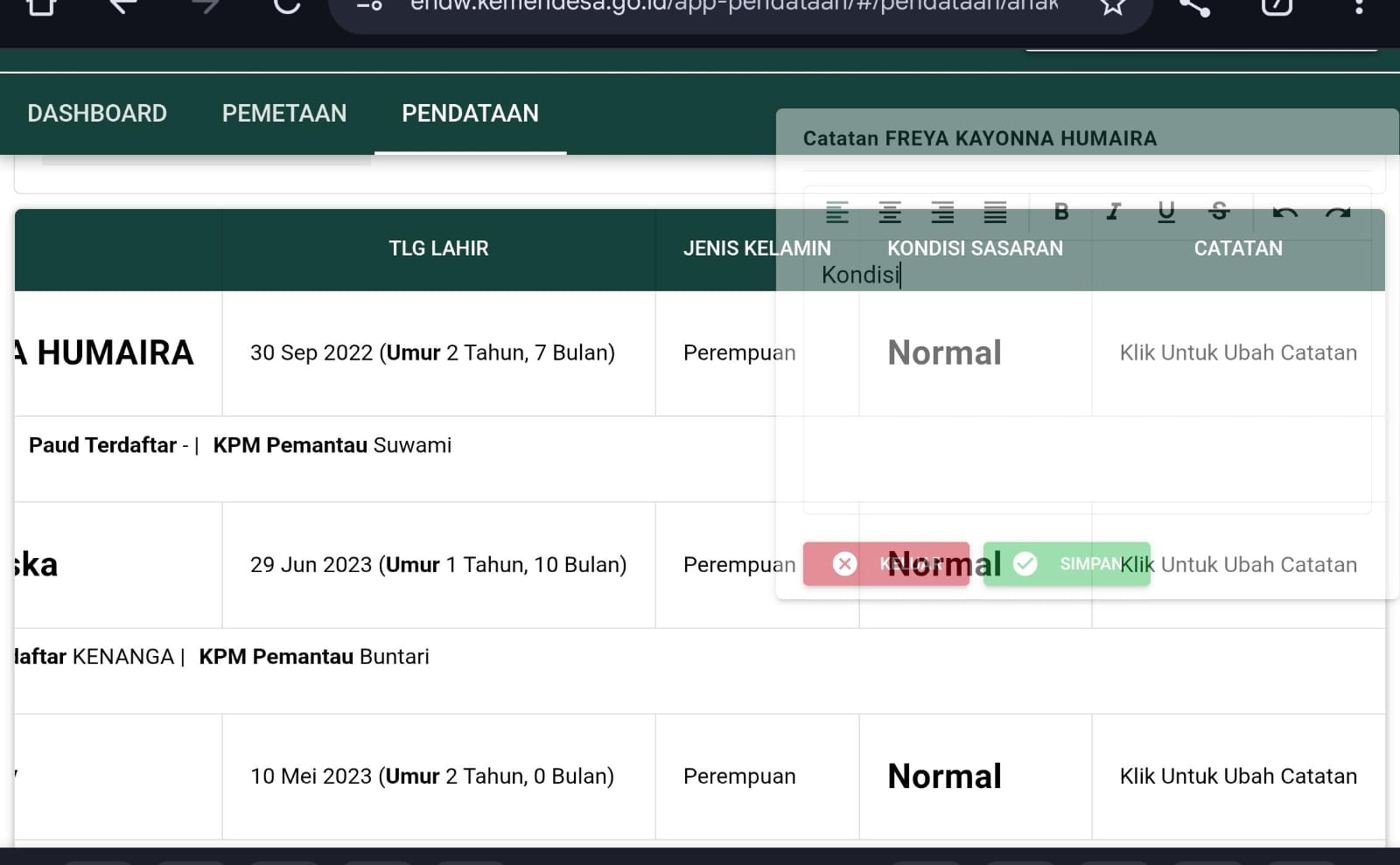Reload the browser page
1400x865 pixels.
point(287,7)
